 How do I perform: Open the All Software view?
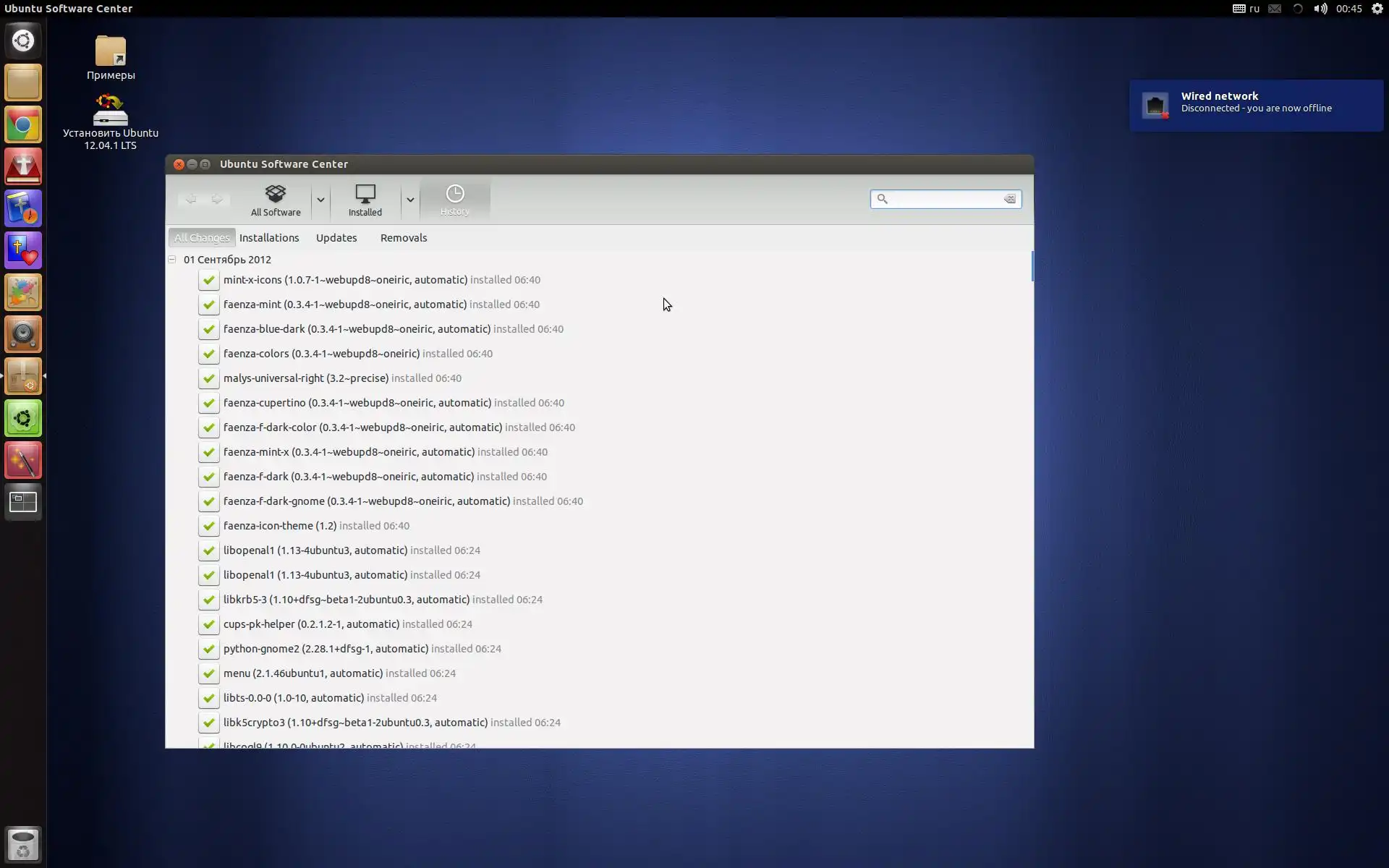click(276, 200)
